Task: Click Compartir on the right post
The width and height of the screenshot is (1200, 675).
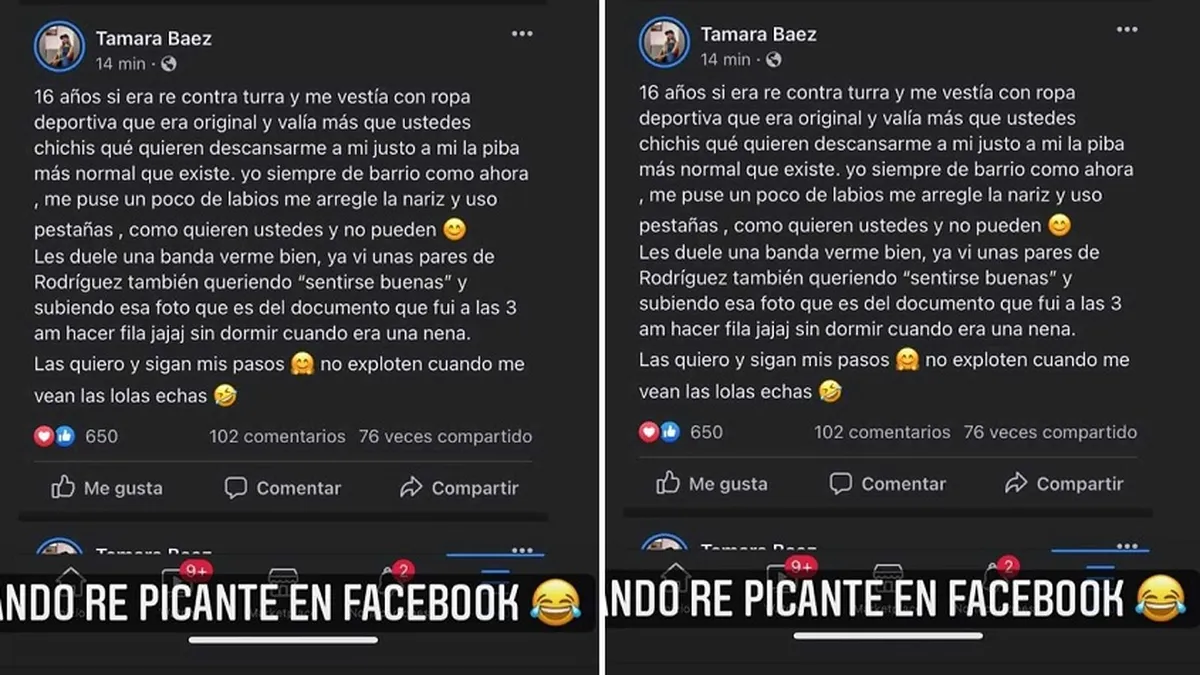Action: 1063,484
